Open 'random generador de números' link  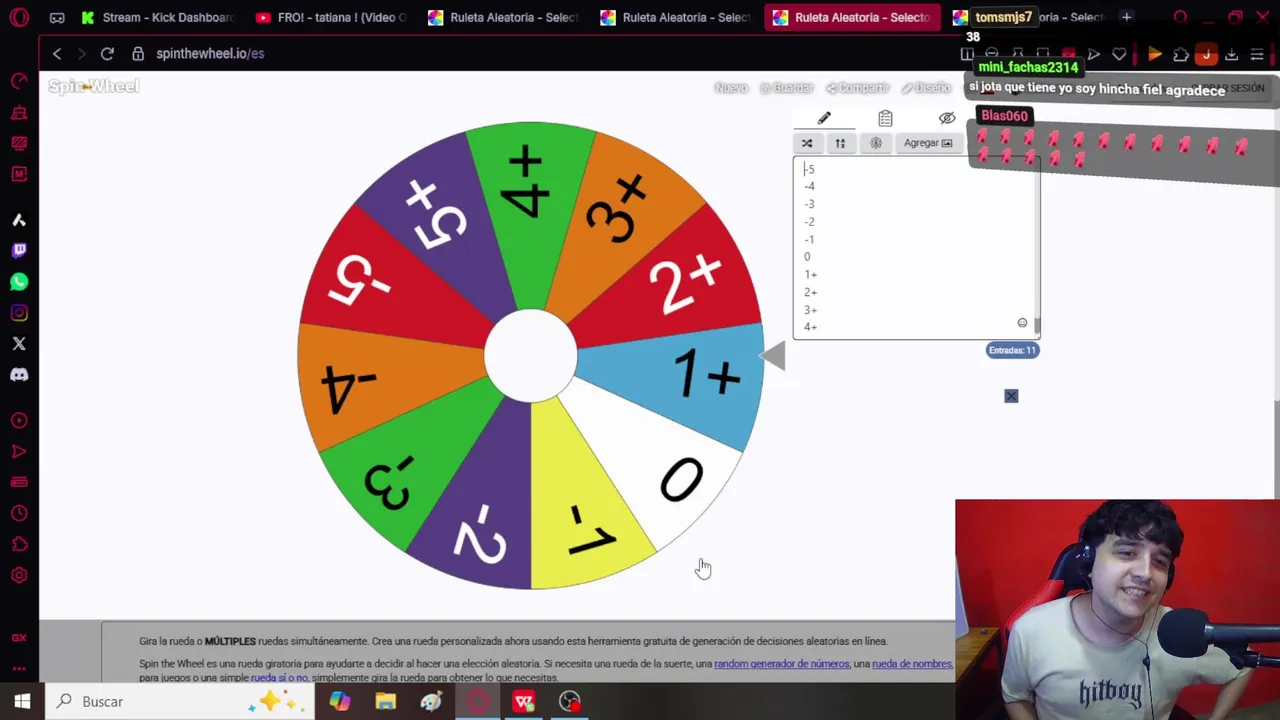pos(782,664)
